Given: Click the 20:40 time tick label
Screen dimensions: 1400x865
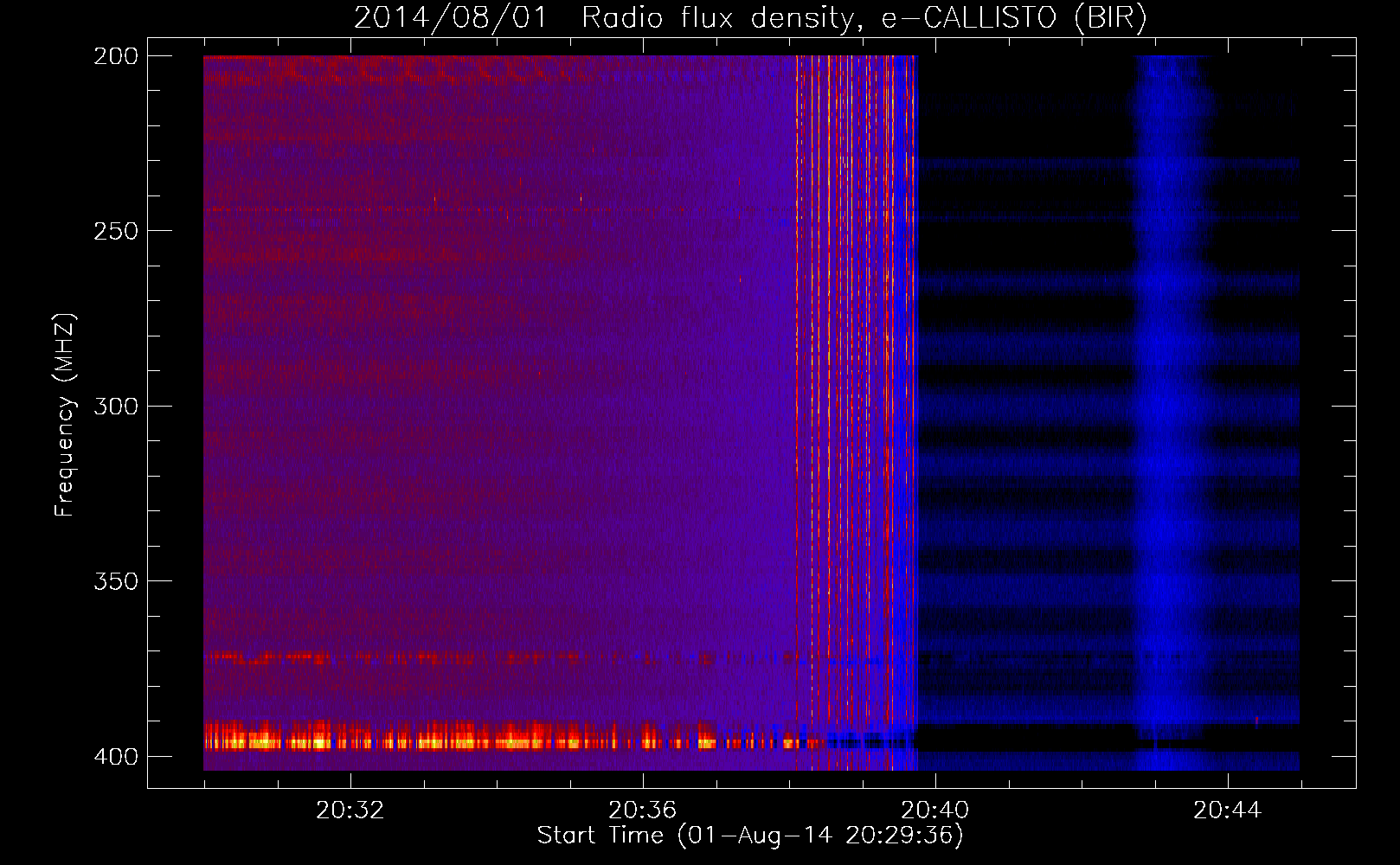Looking at the screenshot, I should (934, 811).
